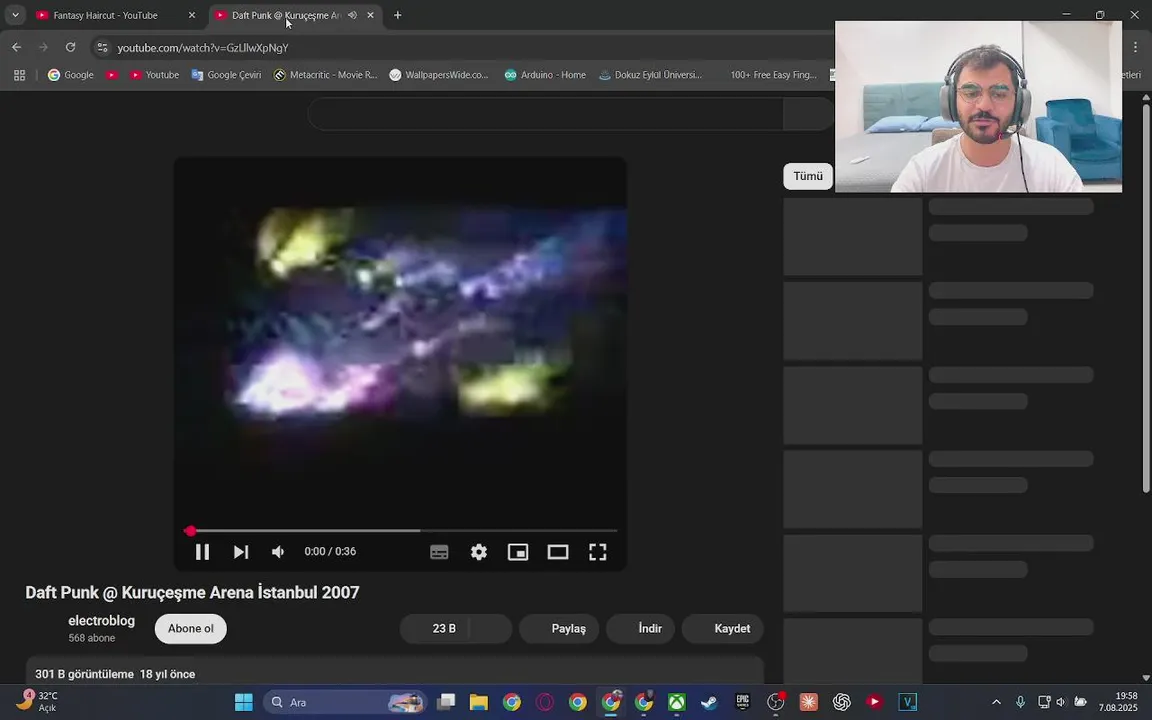The image size is (1152, 720).
Task: Open Metacritic bookmark
Action: tap(325, 75)
